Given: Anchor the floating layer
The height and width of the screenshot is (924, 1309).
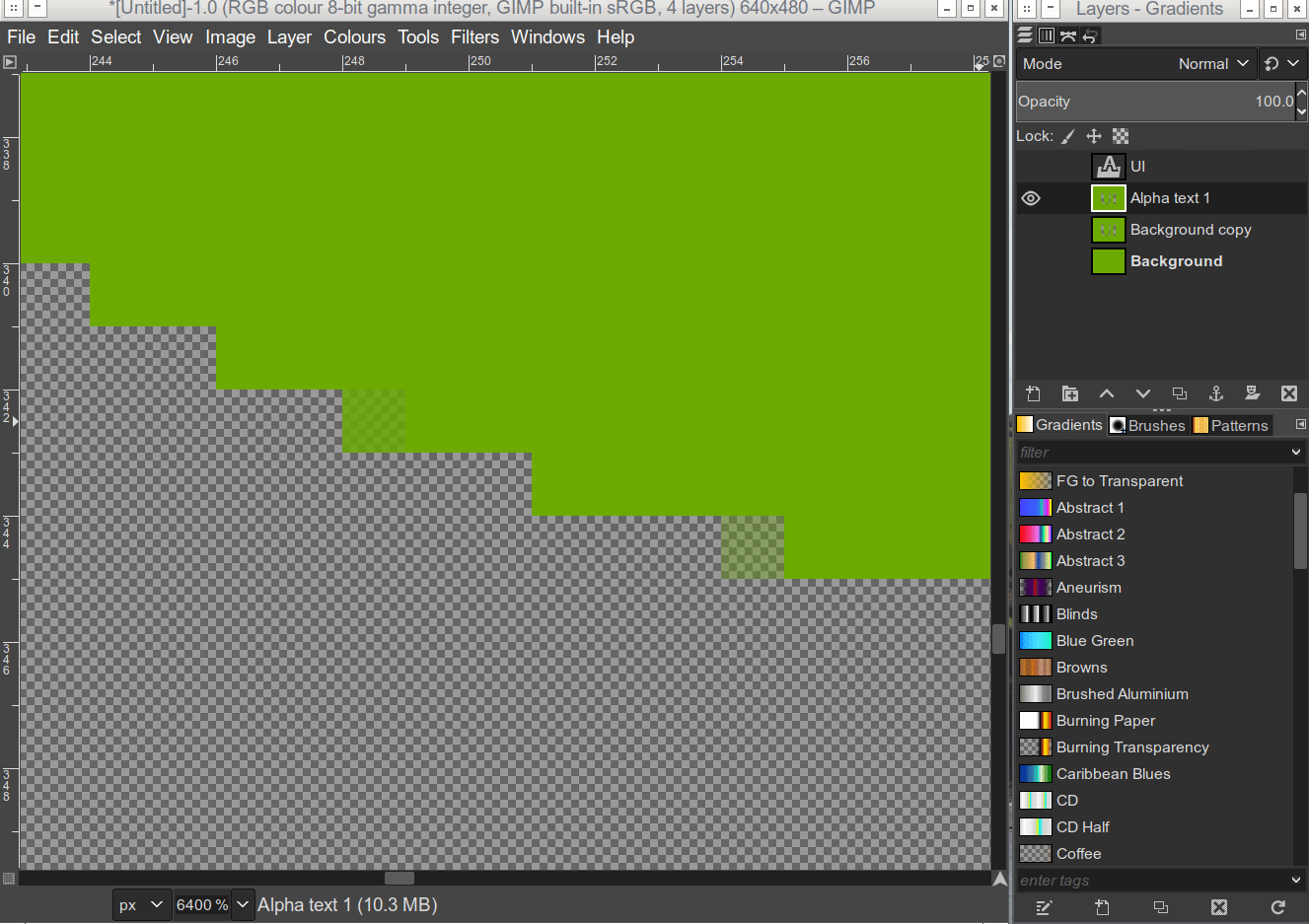Looking at the screenshot, I should (x=1216, y=393).
